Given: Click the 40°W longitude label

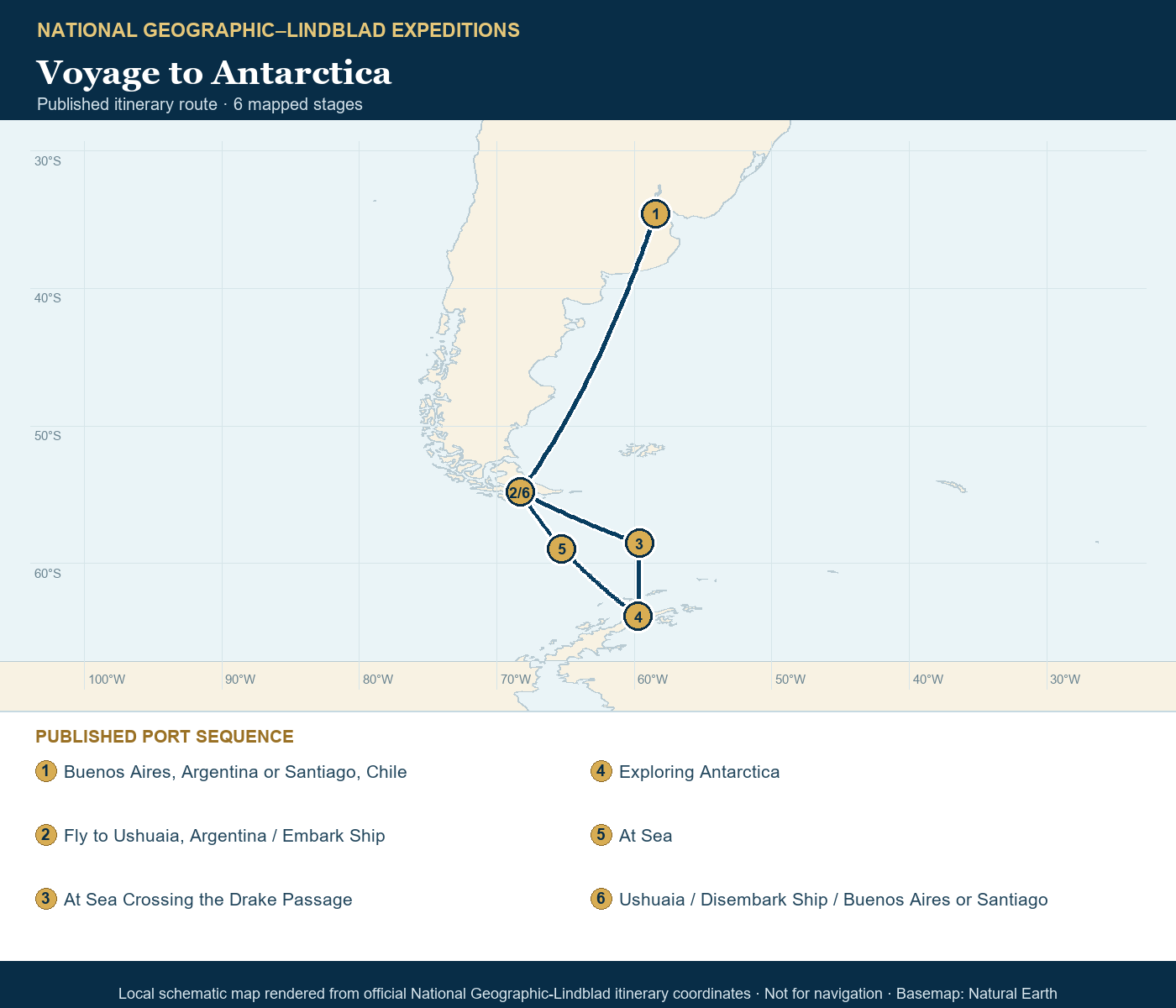Looking at the screenshot, I should click(928, 679).
